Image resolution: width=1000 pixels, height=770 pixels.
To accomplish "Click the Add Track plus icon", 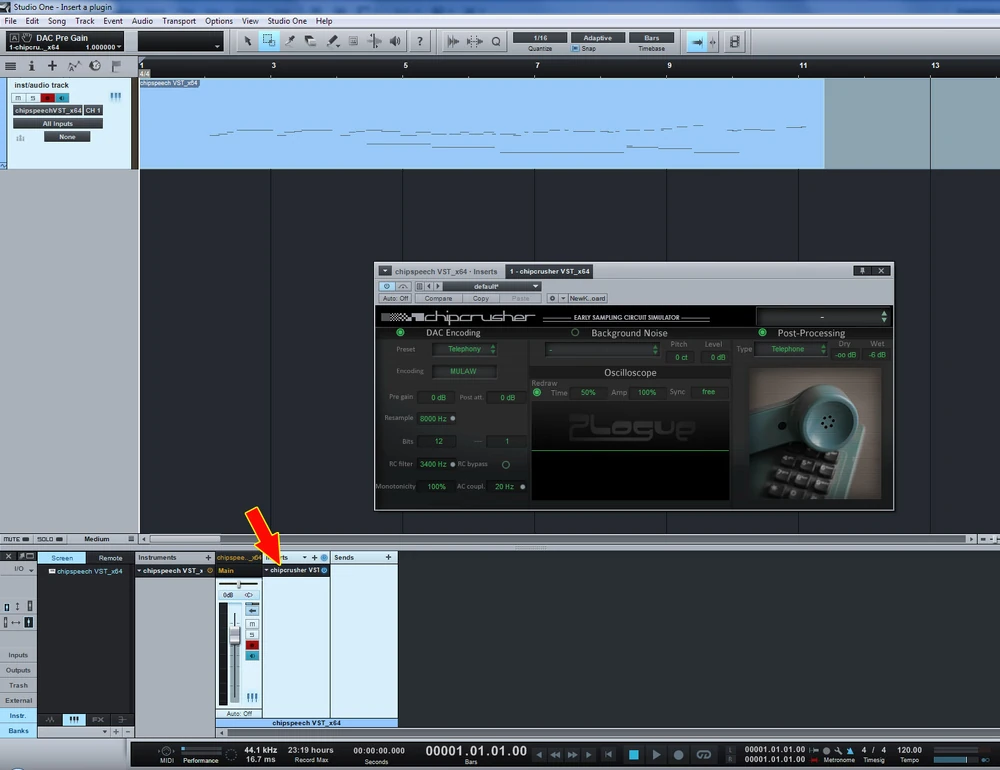I will pyautogui.click(x=52, y=65).
